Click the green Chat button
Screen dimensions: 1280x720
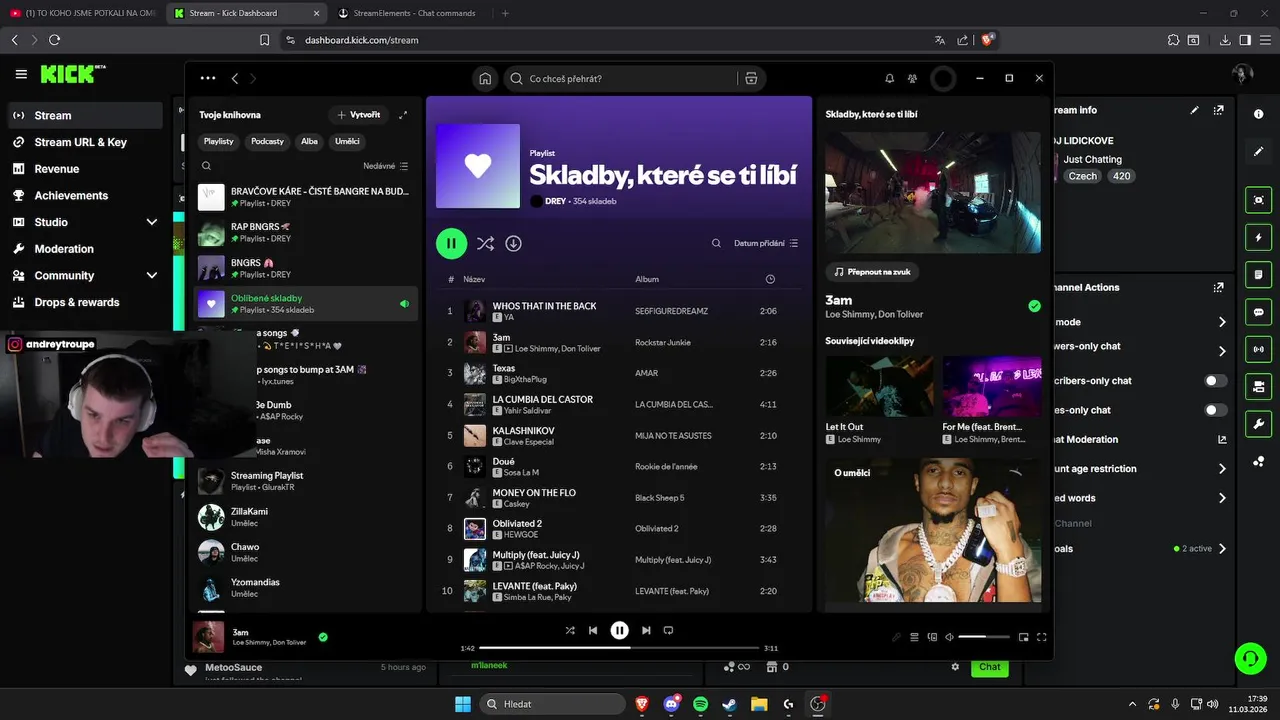(990, 667)
